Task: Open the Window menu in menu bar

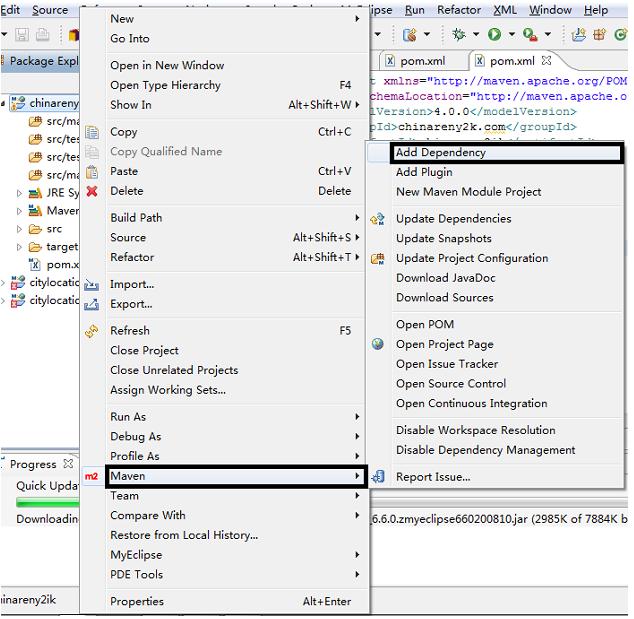Action: [550, 10]
